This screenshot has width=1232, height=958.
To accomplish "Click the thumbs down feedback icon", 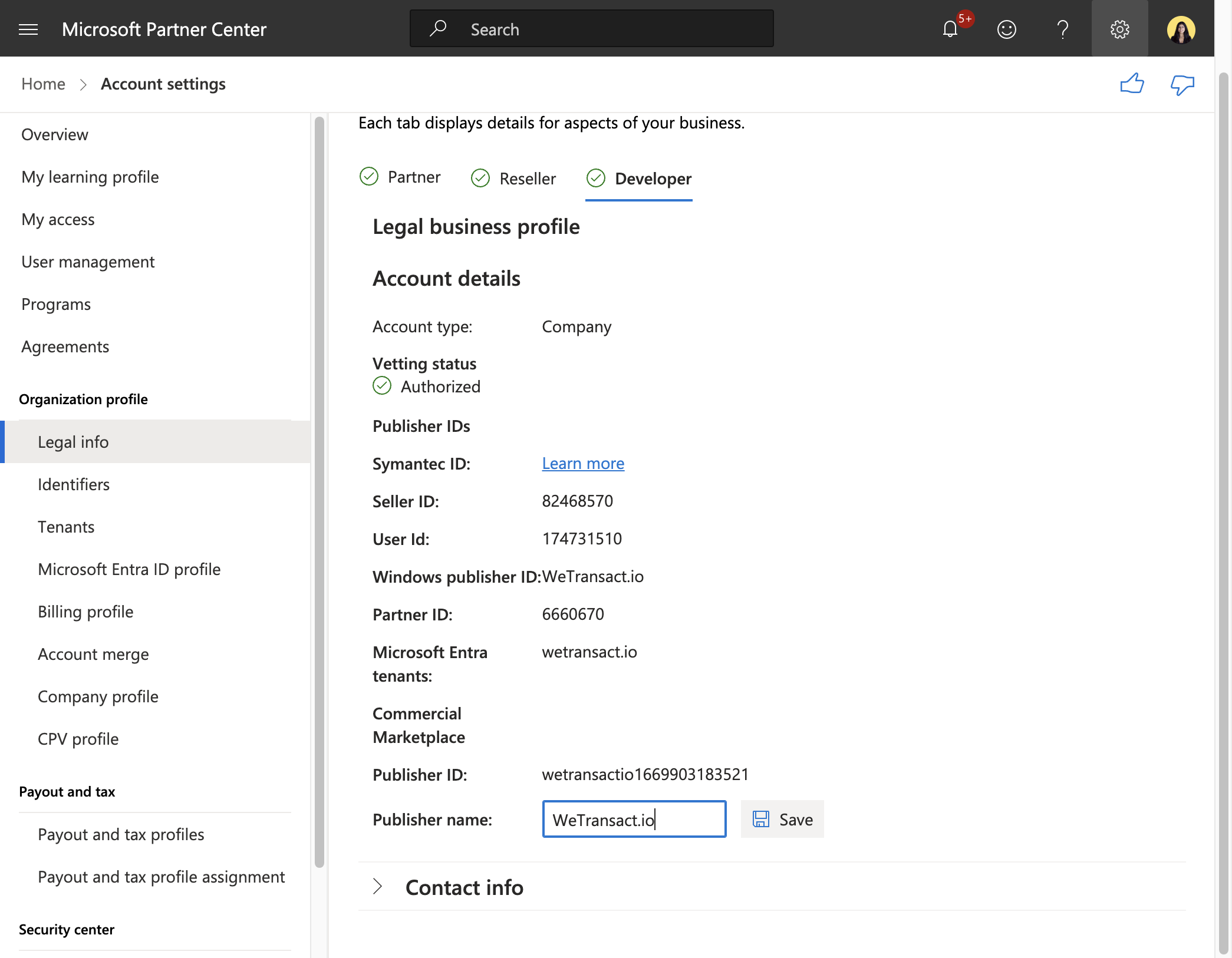I will (x=1182, y=85).
